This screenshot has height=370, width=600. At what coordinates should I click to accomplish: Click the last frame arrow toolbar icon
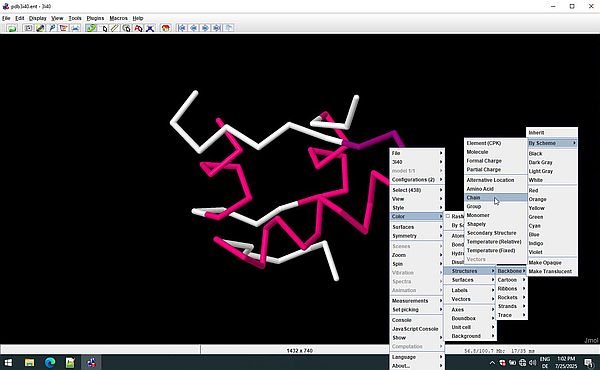pos(217,28)
